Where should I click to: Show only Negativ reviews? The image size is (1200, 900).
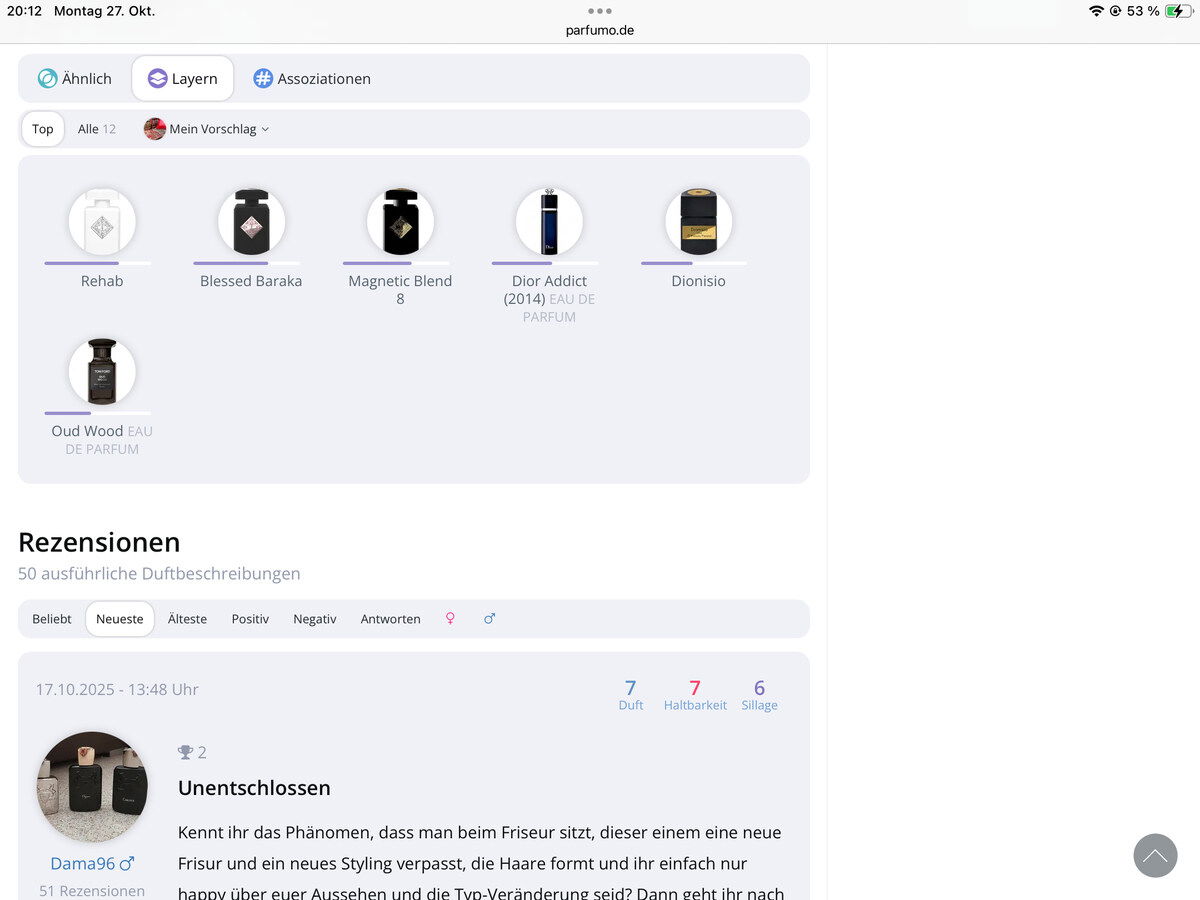(314, 619)
